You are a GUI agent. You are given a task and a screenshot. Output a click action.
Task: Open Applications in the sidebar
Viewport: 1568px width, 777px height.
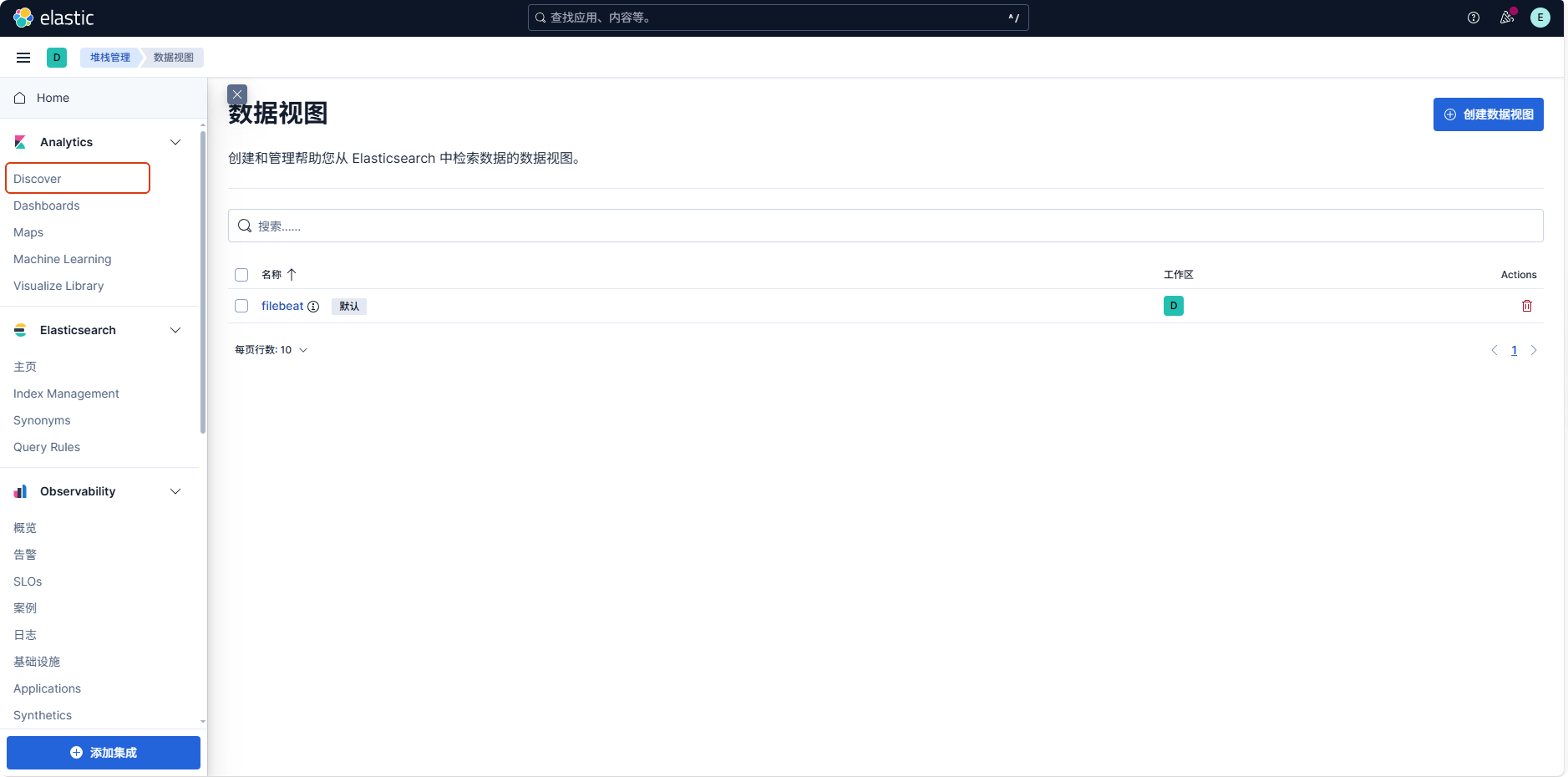[48, 688]
